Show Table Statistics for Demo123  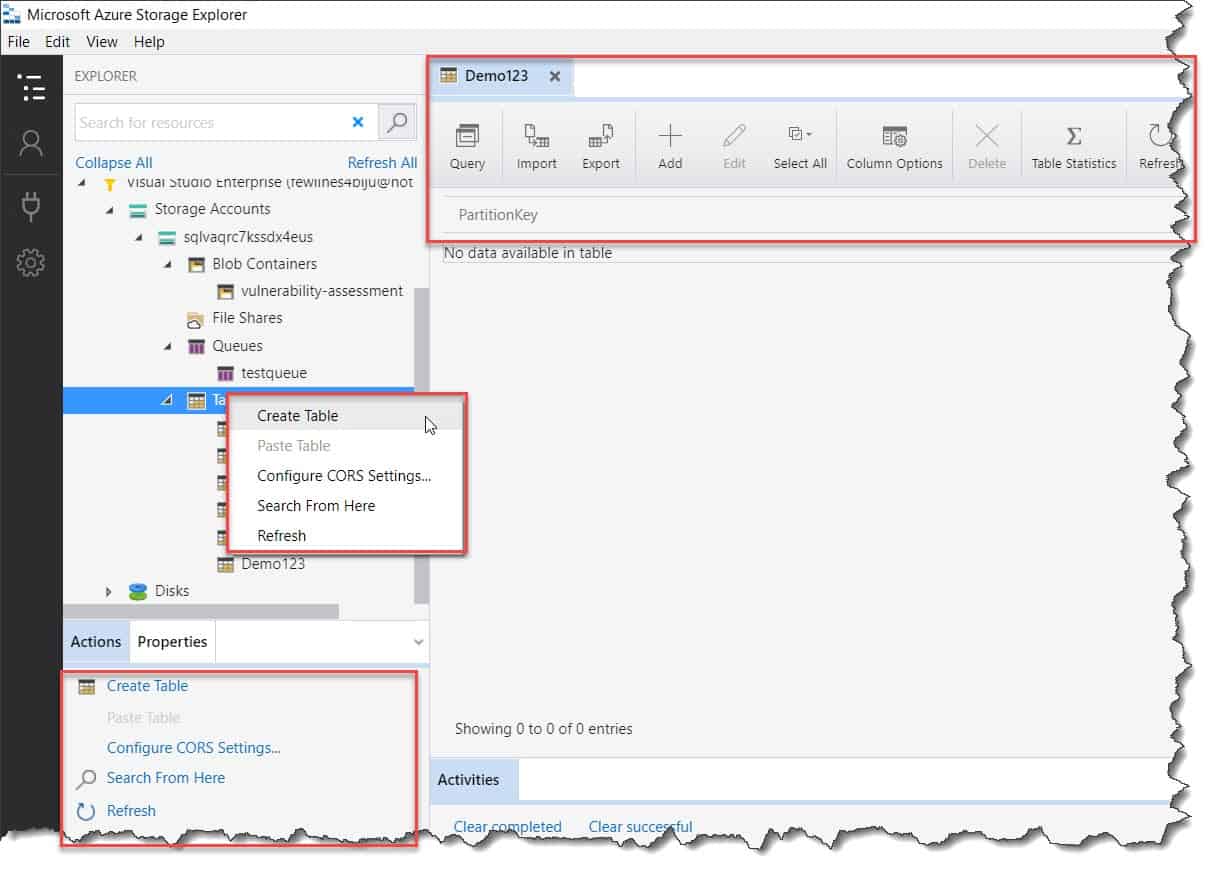[1073, 145]
